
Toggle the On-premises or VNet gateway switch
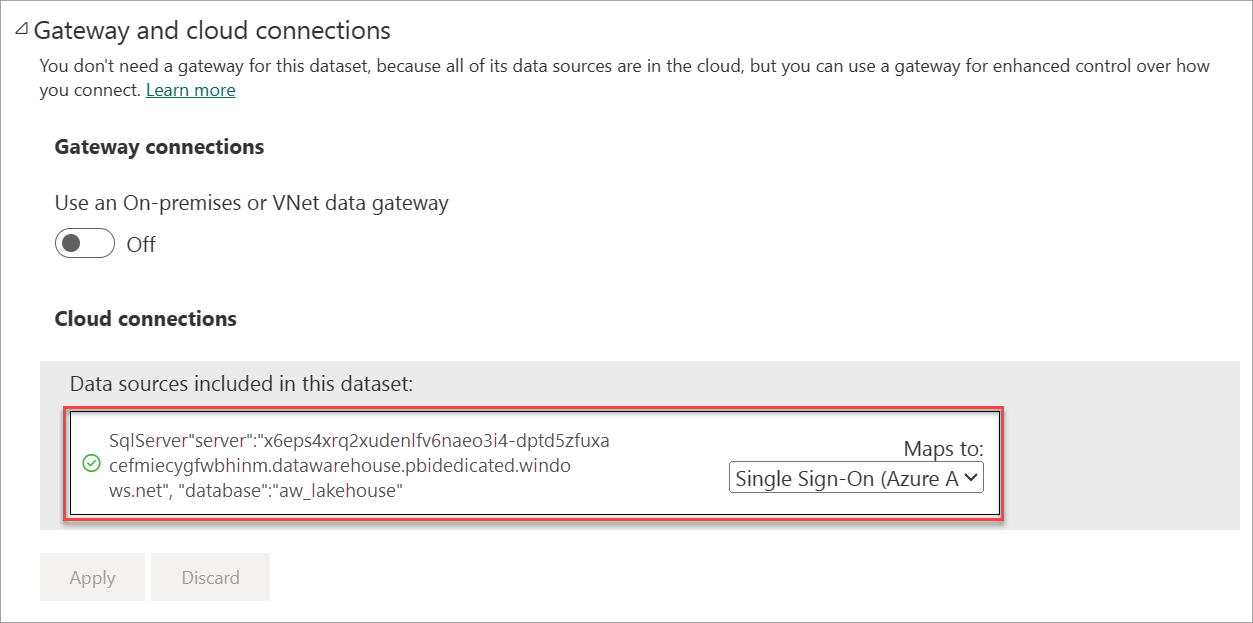pyautogui.click(x=85, y=244)
